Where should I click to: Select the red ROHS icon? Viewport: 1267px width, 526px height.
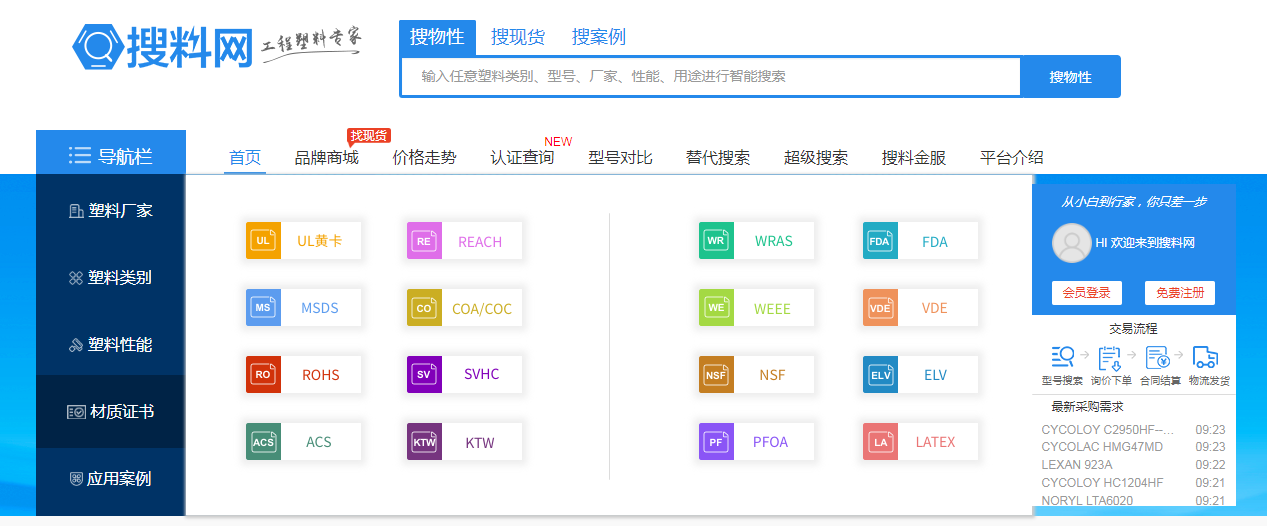(x=263, y=375)
